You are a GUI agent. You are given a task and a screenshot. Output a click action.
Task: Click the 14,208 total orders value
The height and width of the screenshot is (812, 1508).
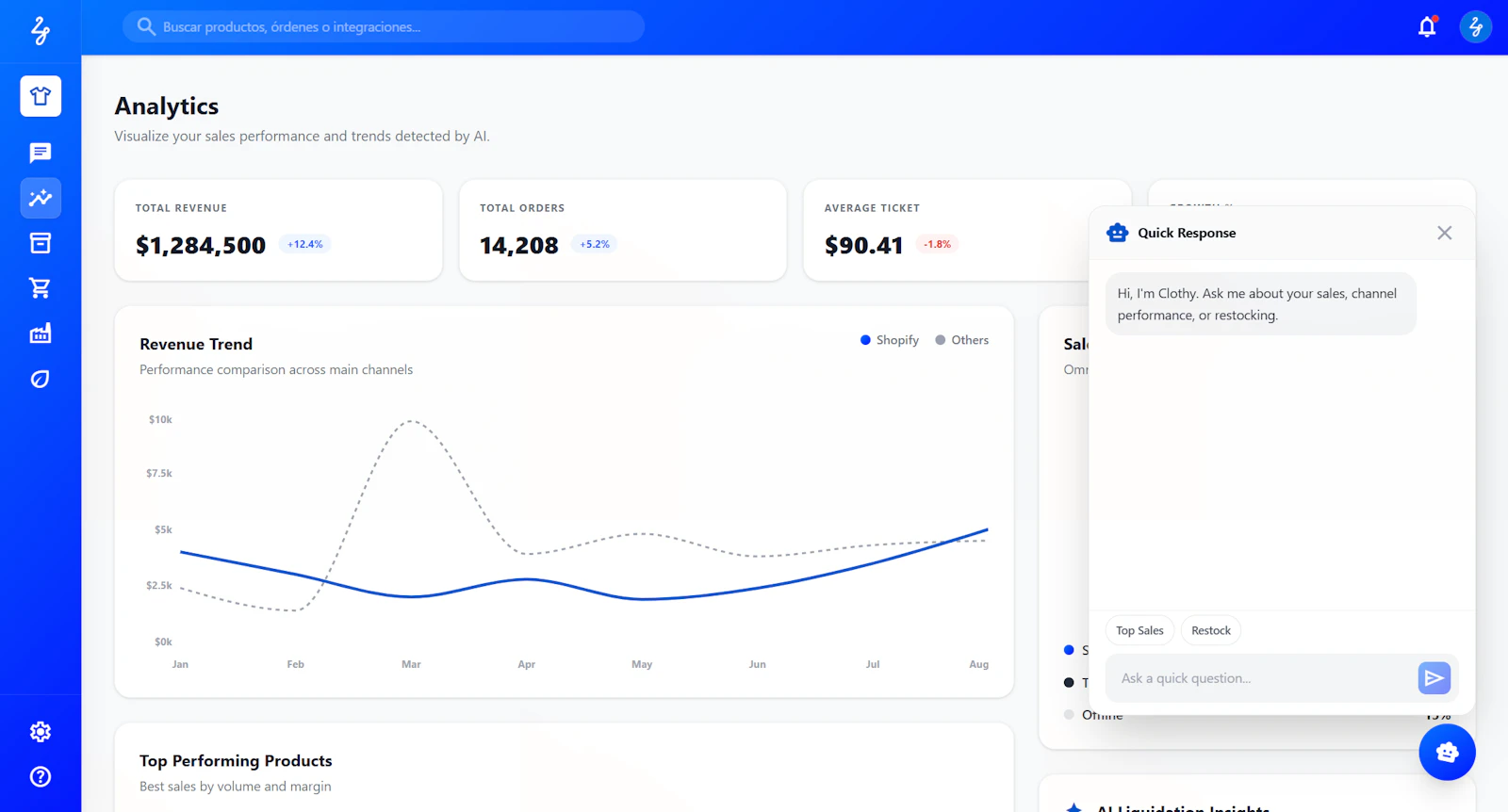tap(519, 246)
